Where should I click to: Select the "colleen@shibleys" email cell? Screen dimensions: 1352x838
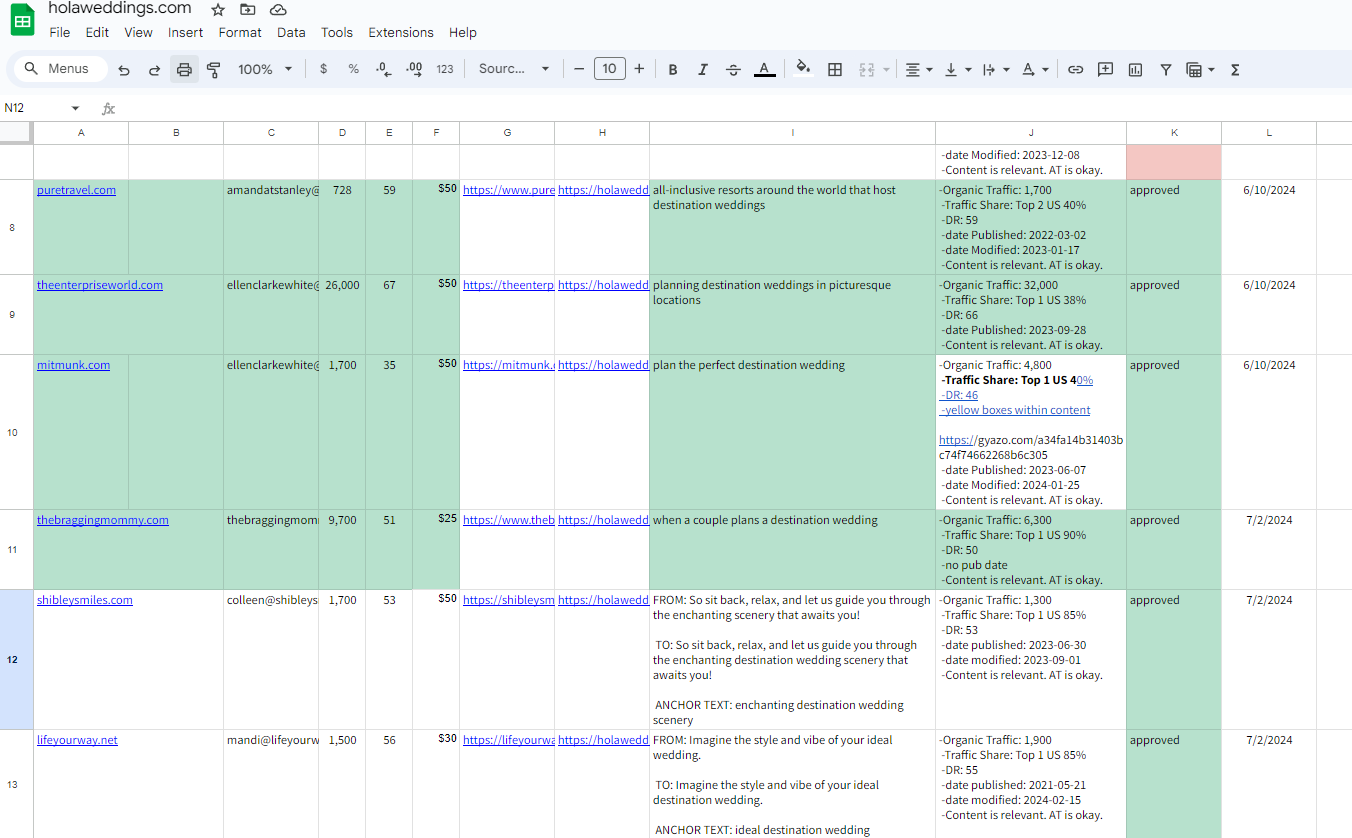[271, 660]
